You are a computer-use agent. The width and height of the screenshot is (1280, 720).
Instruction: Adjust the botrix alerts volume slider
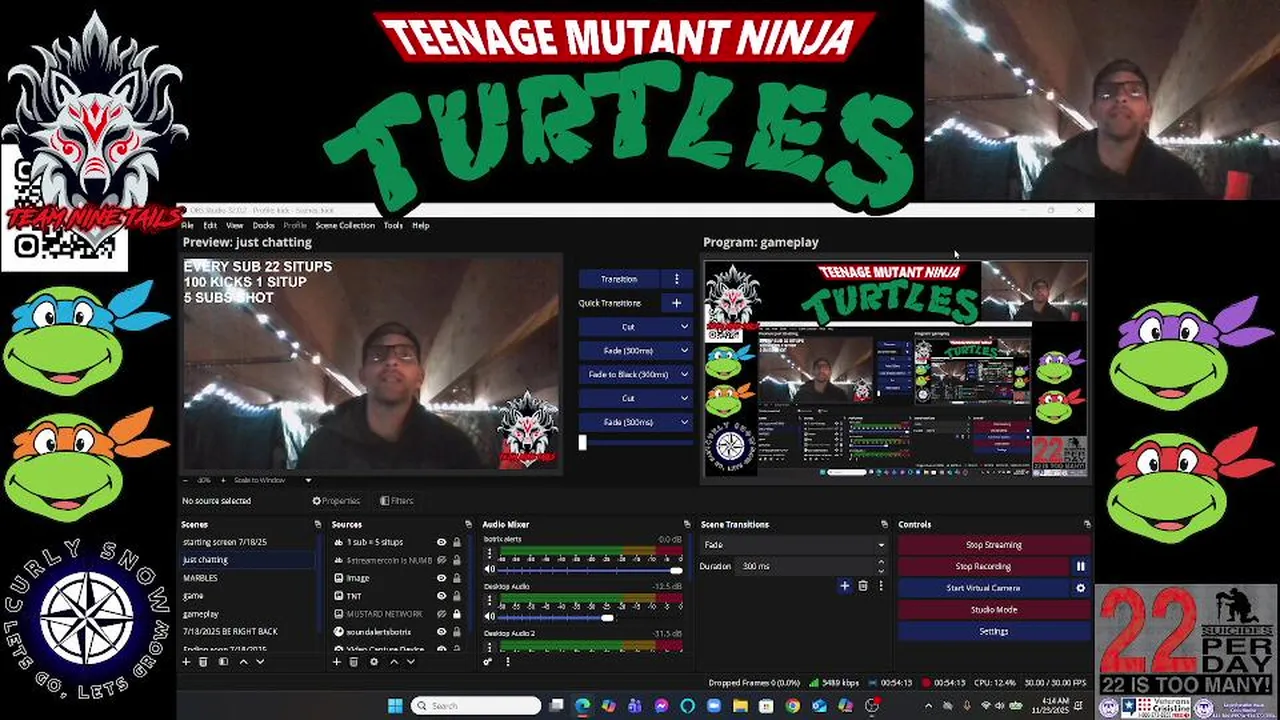coord(590,570)
